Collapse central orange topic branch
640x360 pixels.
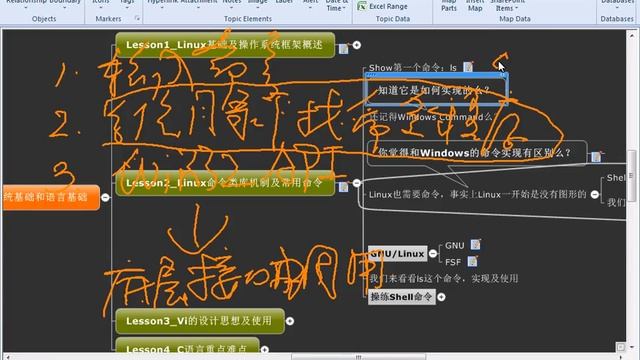point(105,198)
